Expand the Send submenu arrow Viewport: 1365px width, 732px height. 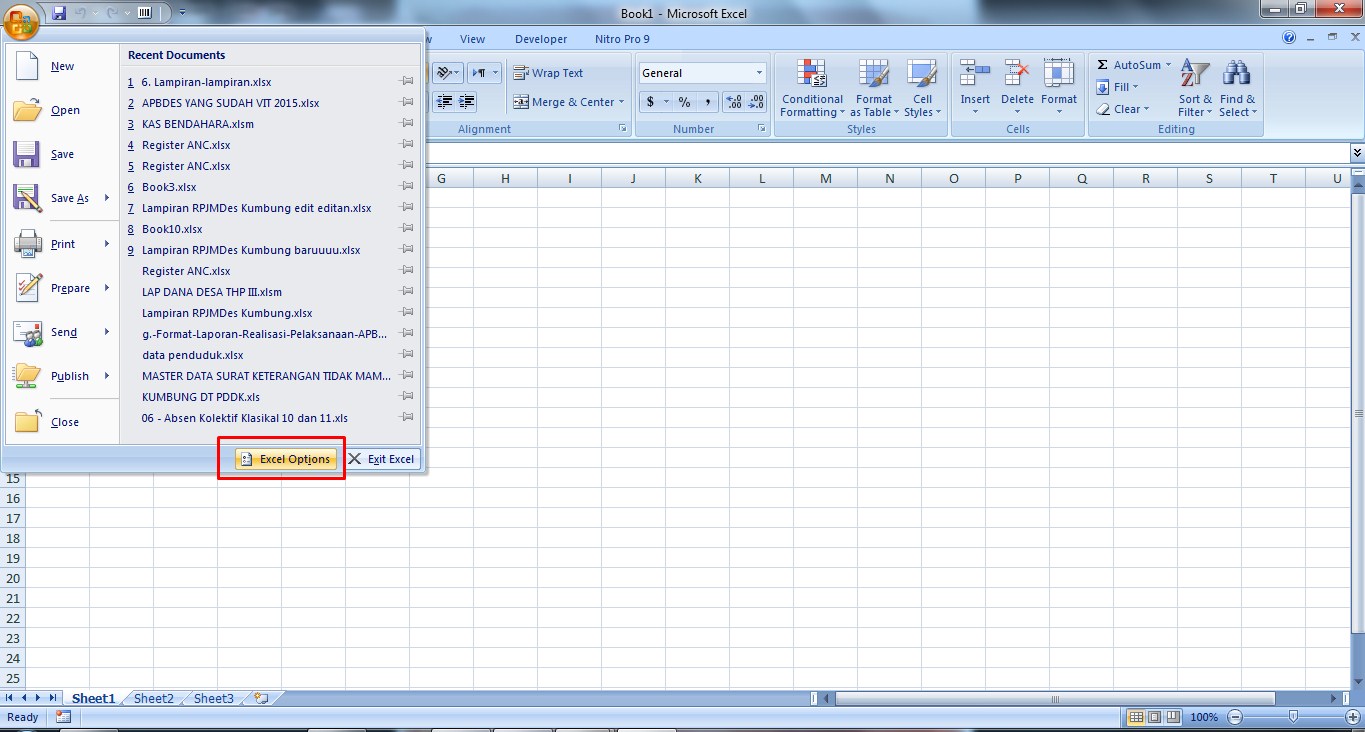[x=107, y=332]
